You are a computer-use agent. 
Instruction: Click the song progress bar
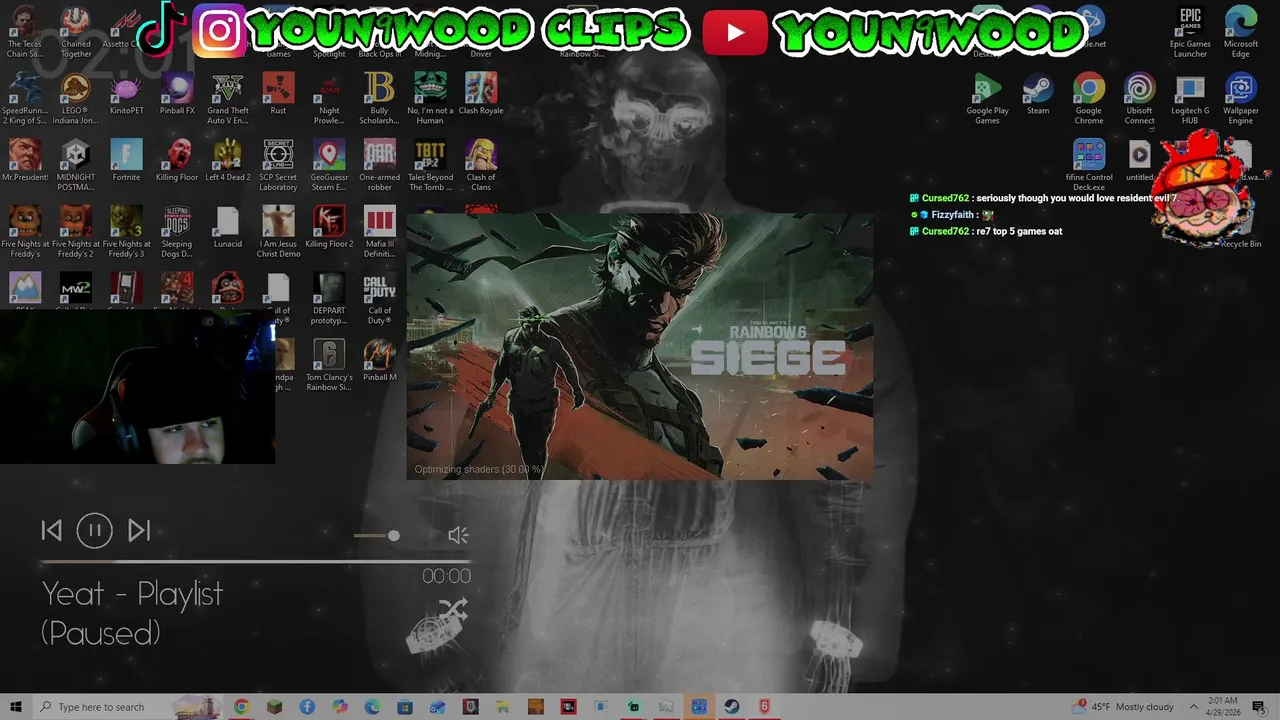click(x=255, y=562)
